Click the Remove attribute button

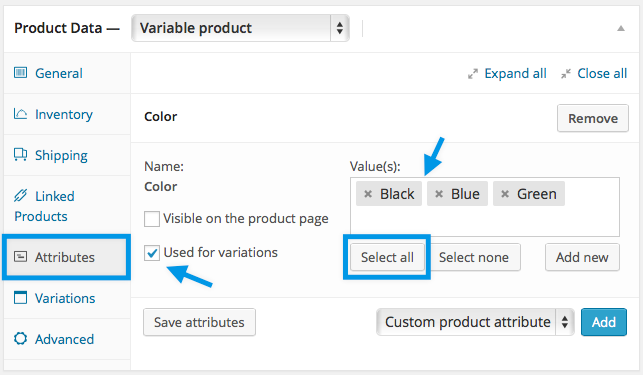[593, 118]
